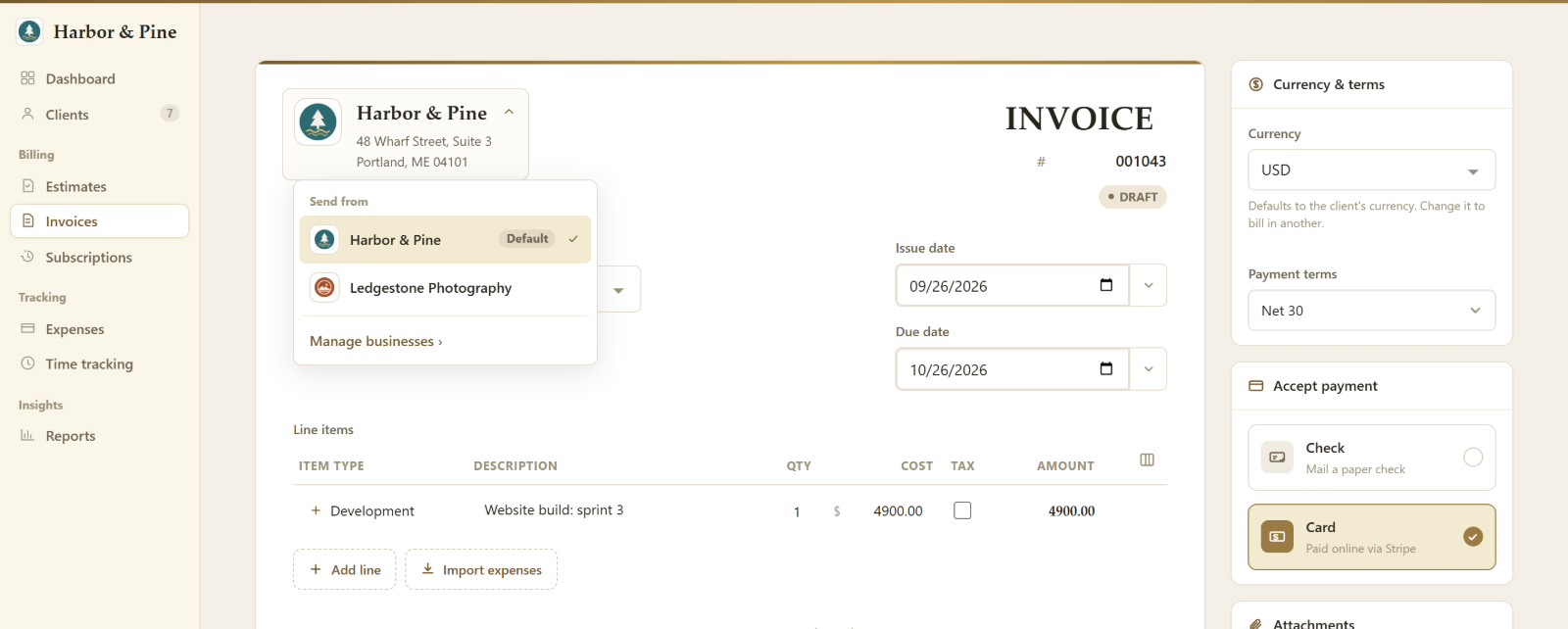Viewport: 1568px width, 629px height.
Task: Click the Card payment method icon
Action: (1277, 537)
